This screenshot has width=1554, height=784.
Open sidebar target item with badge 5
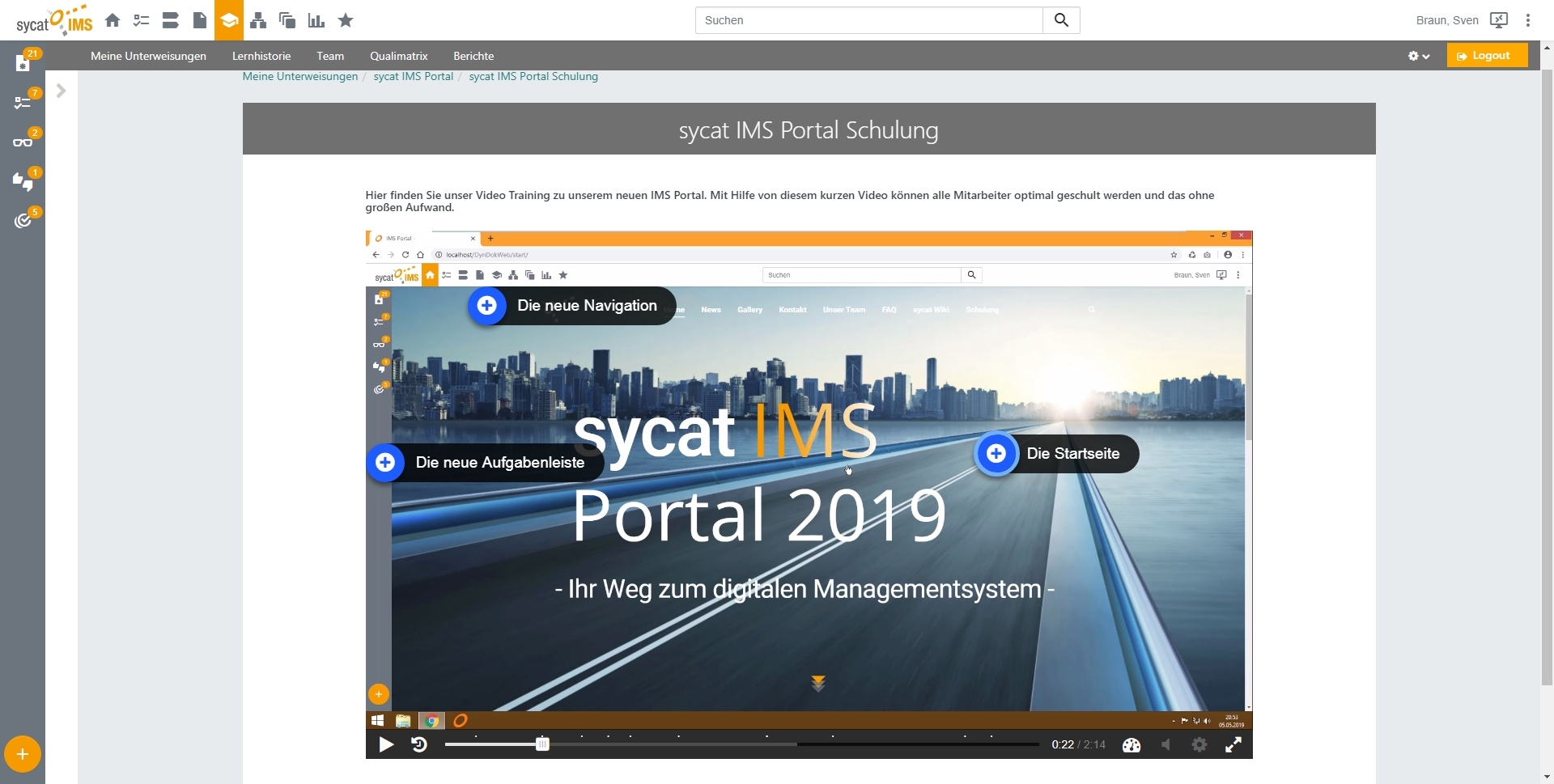(x=23, y=220)
